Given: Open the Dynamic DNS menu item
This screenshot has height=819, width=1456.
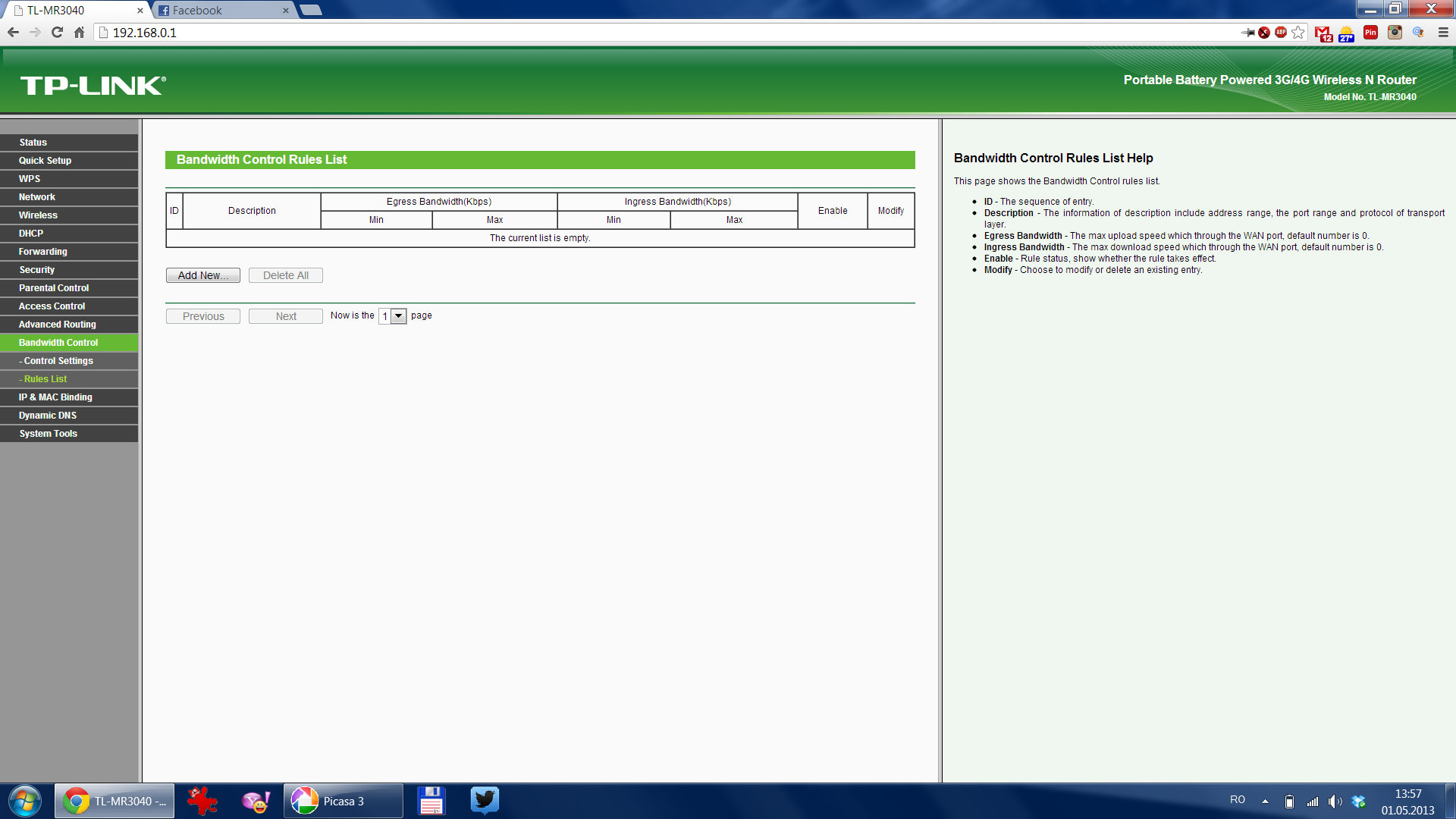Looking at the screenshot, I should (69, 416).
